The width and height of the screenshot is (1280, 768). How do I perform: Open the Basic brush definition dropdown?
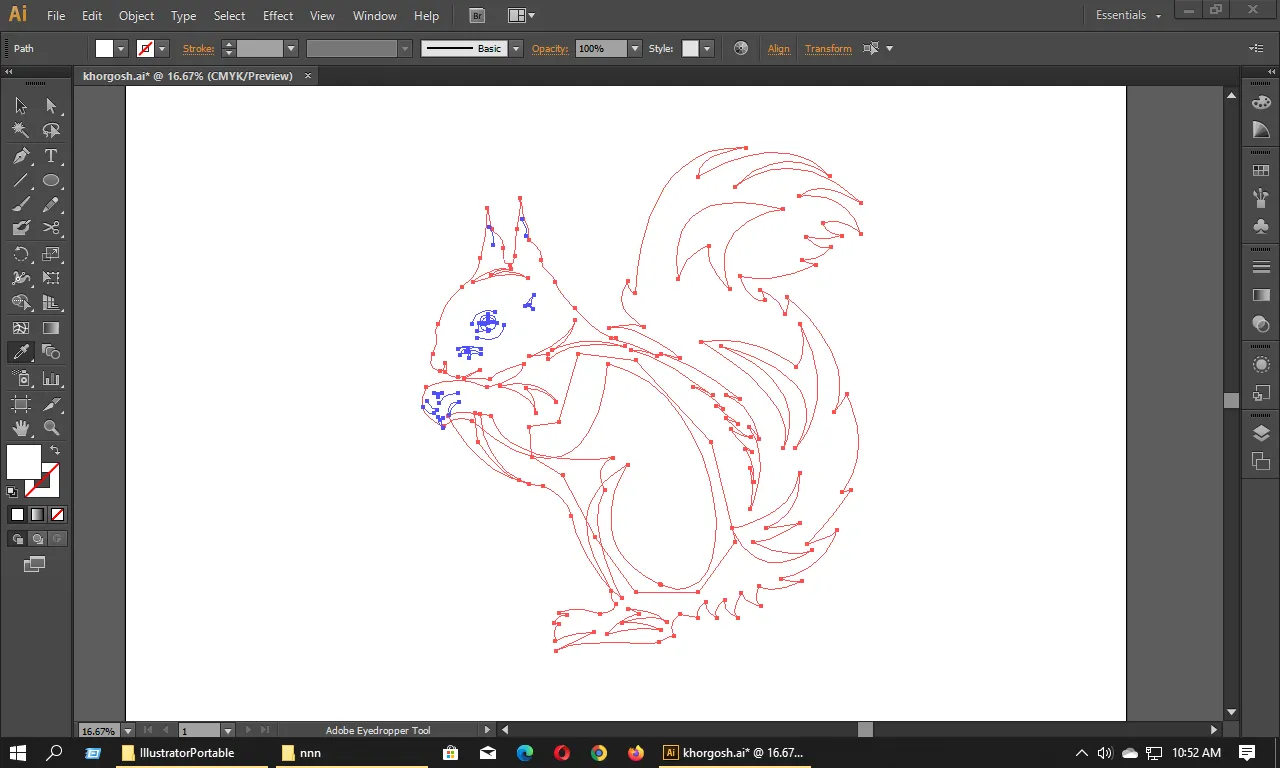tap(516, 48)
